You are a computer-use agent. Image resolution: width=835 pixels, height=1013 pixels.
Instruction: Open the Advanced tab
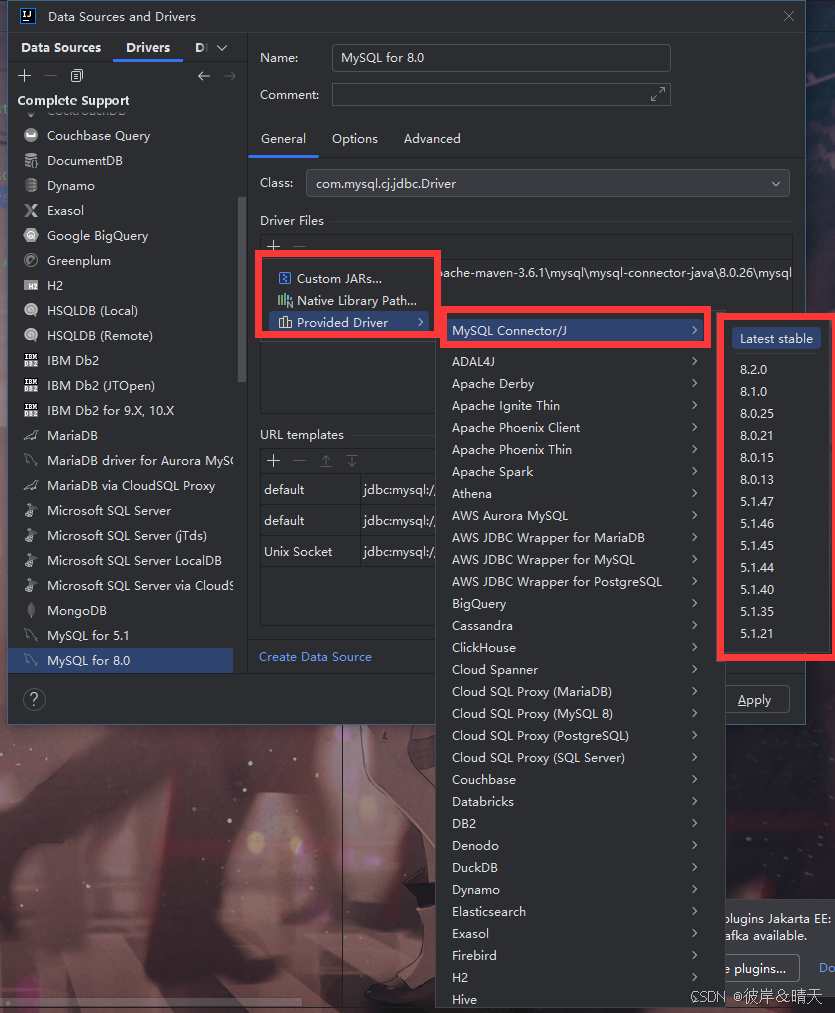tap(432, 139)
